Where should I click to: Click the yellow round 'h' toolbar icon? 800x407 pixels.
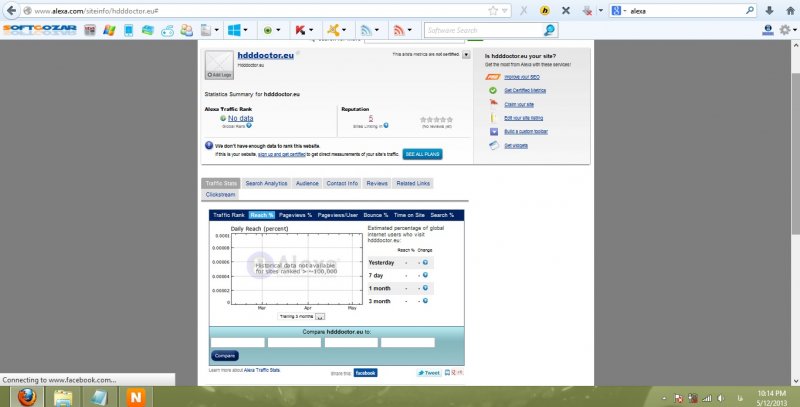pyautogui.click(x=545, y=10)
